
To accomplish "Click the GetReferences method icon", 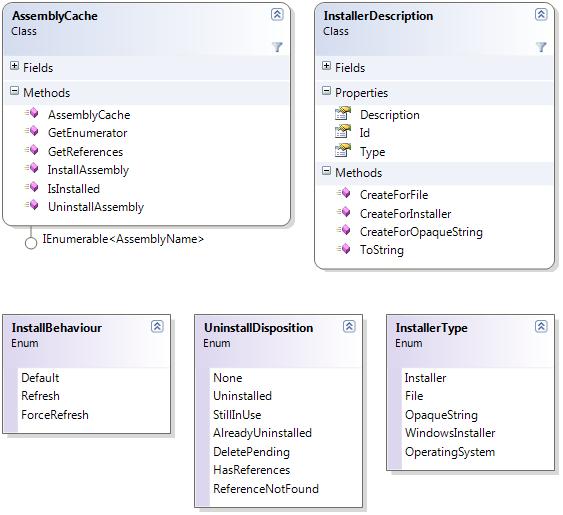I will 32,149.
